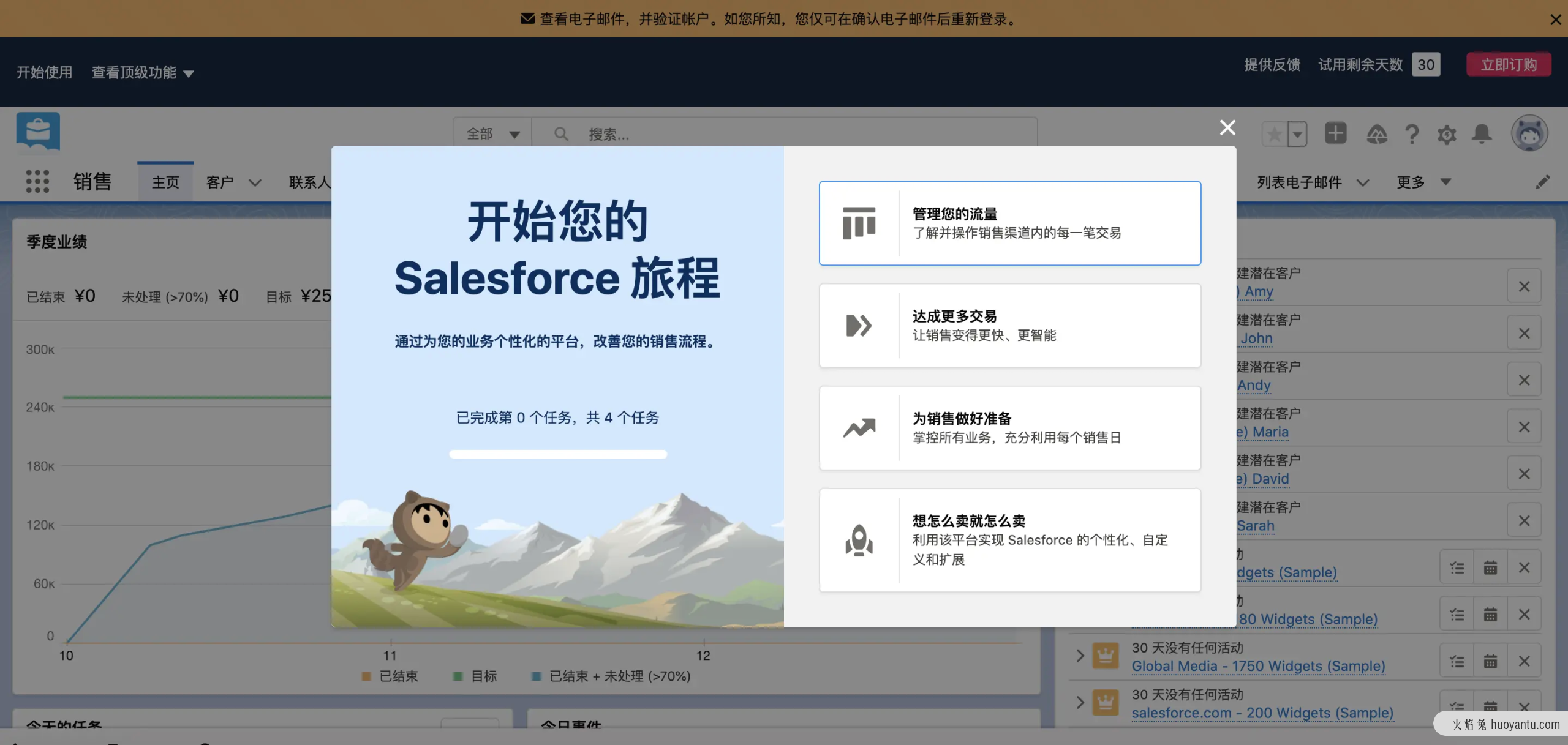Create event for 80 Widgets opportunity

tap(1490, 615)
